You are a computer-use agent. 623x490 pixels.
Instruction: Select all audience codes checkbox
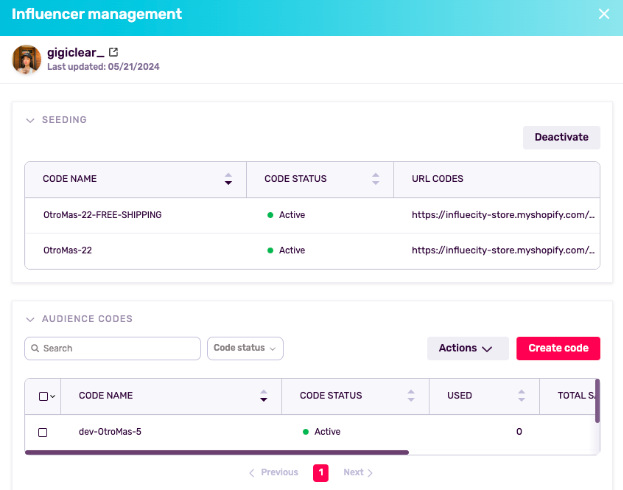tap(43, 397)
